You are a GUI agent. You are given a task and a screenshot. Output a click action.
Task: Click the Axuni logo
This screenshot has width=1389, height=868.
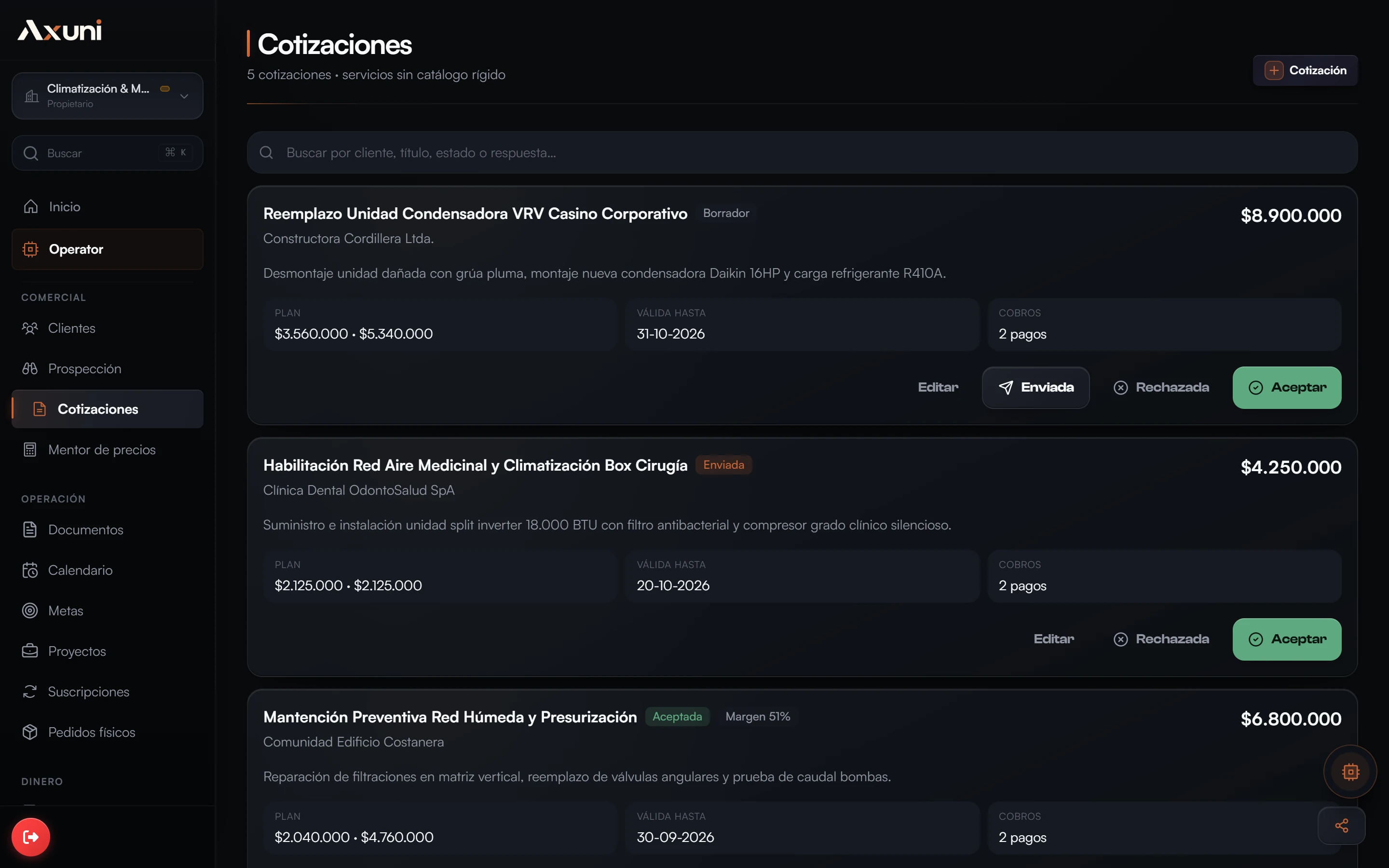[x=60, y=30]
